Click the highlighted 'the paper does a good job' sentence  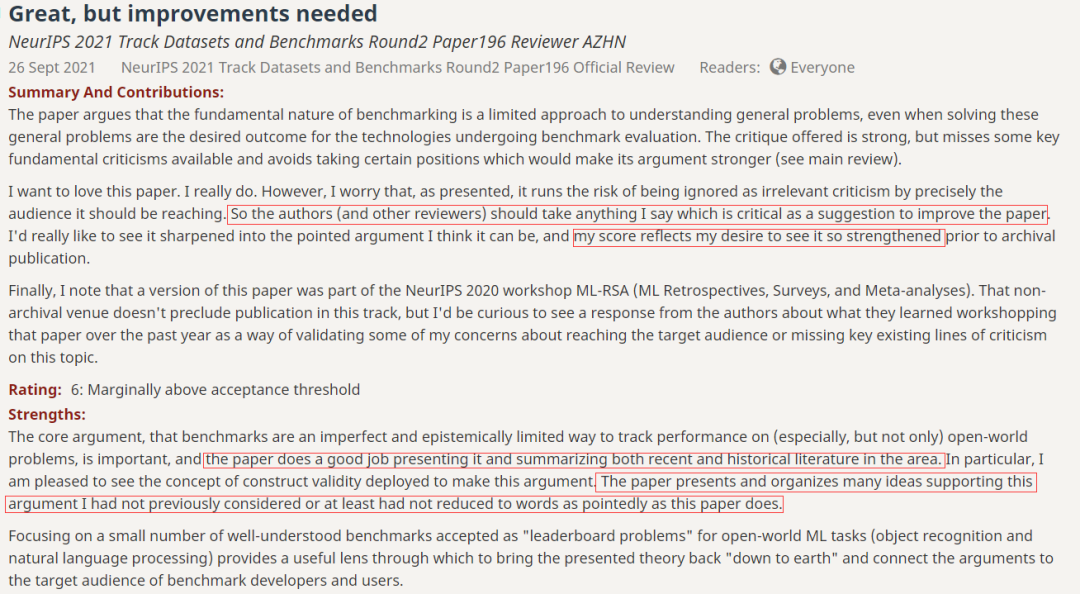[574, 459]
